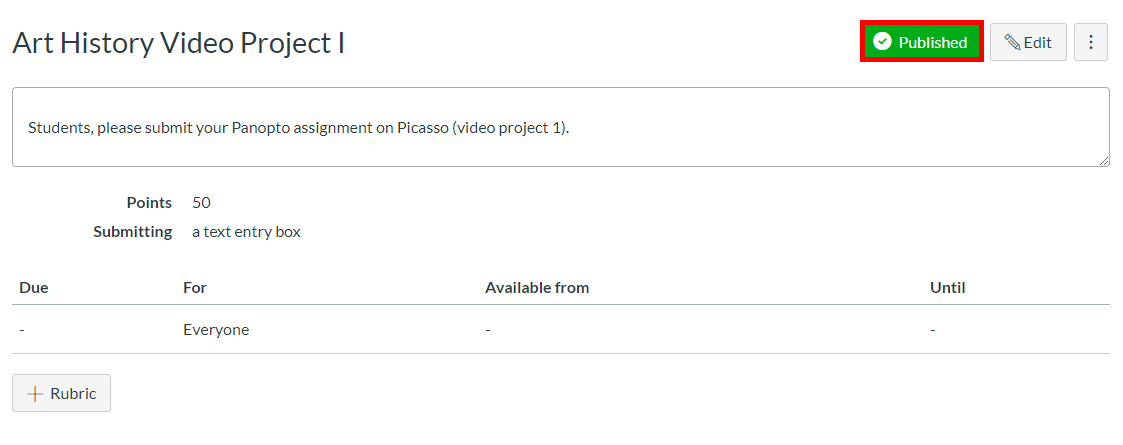Click the Submitting label
Image resolution: width=1123 pixels, height=445 pixels.
point(132,232)
